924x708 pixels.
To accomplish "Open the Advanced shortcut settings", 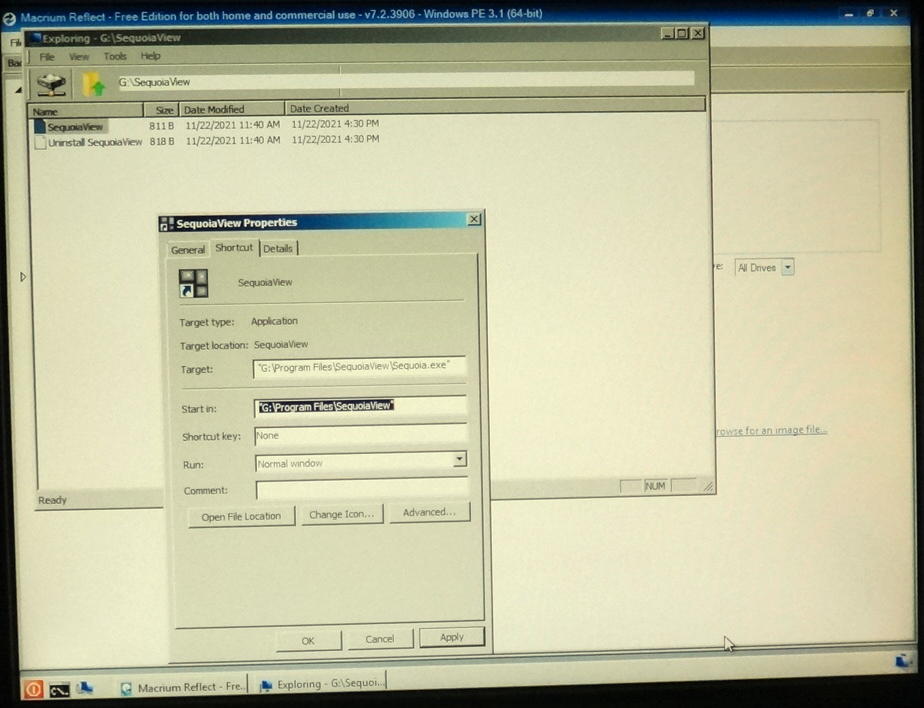I will point(429,512).
